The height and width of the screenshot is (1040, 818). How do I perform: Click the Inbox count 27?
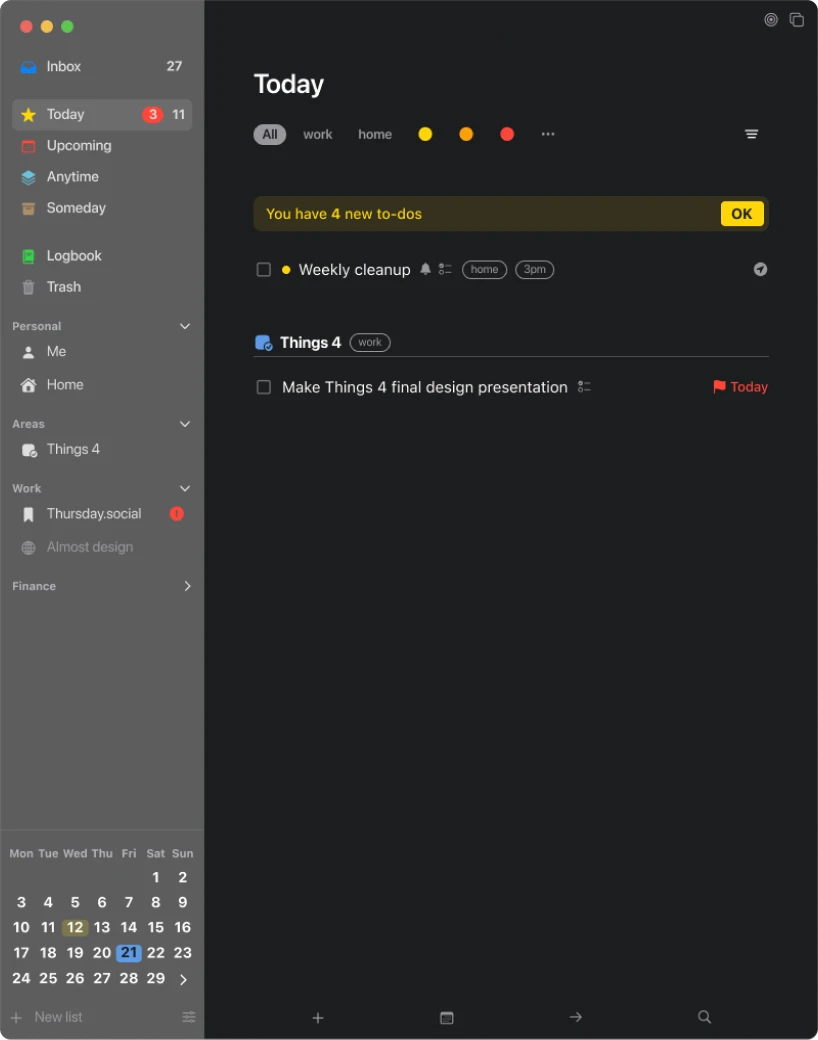[174, 66]
